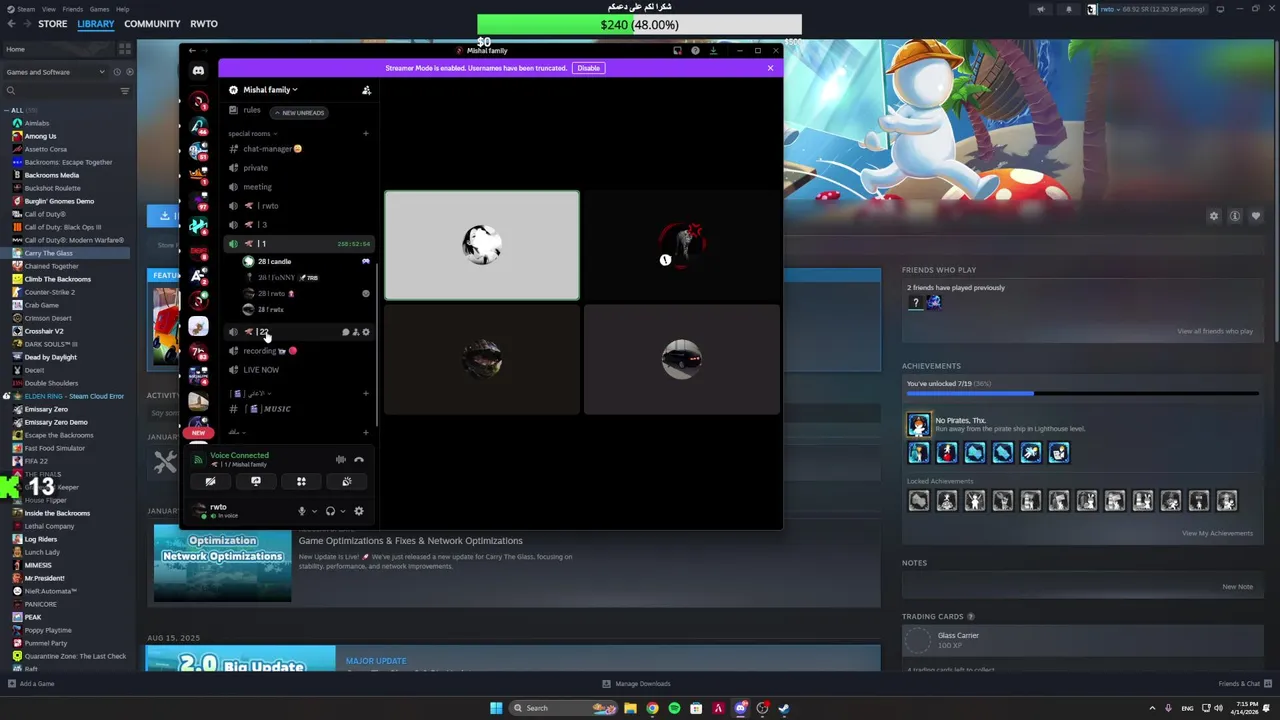
Task: Join the private voice channel
Action: (x=255, y=168)
